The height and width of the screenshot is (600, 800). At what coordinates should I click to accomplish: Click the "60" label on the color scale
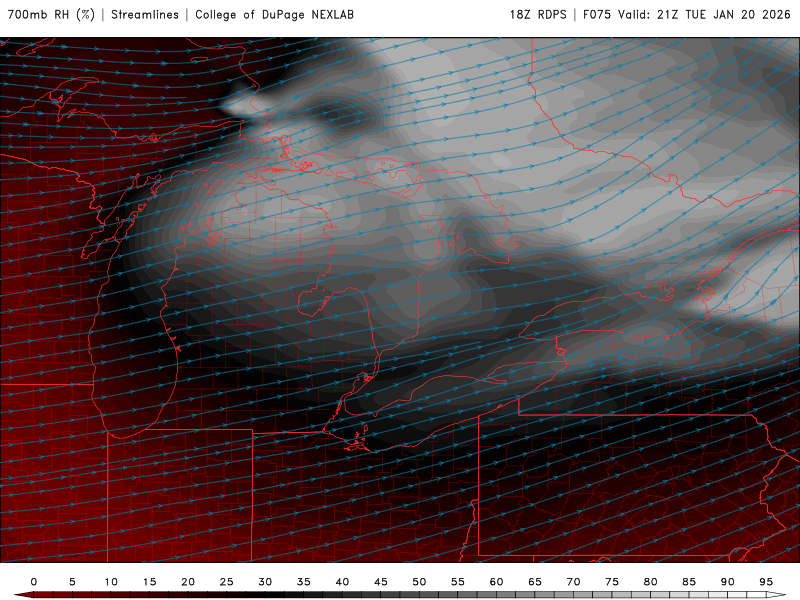[x=496, y=582]
